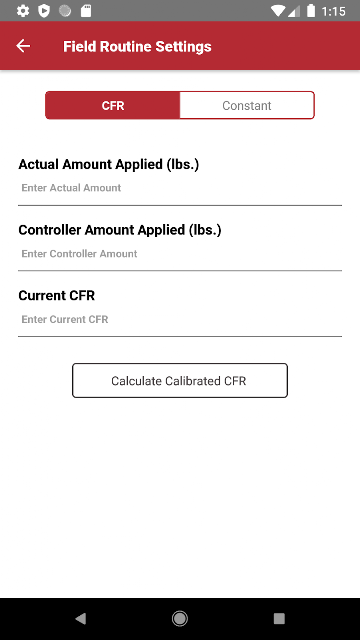Screen dimensions: 360x640
Task: Tap the Android home navigation button
Action: click(x=180, y=618)
